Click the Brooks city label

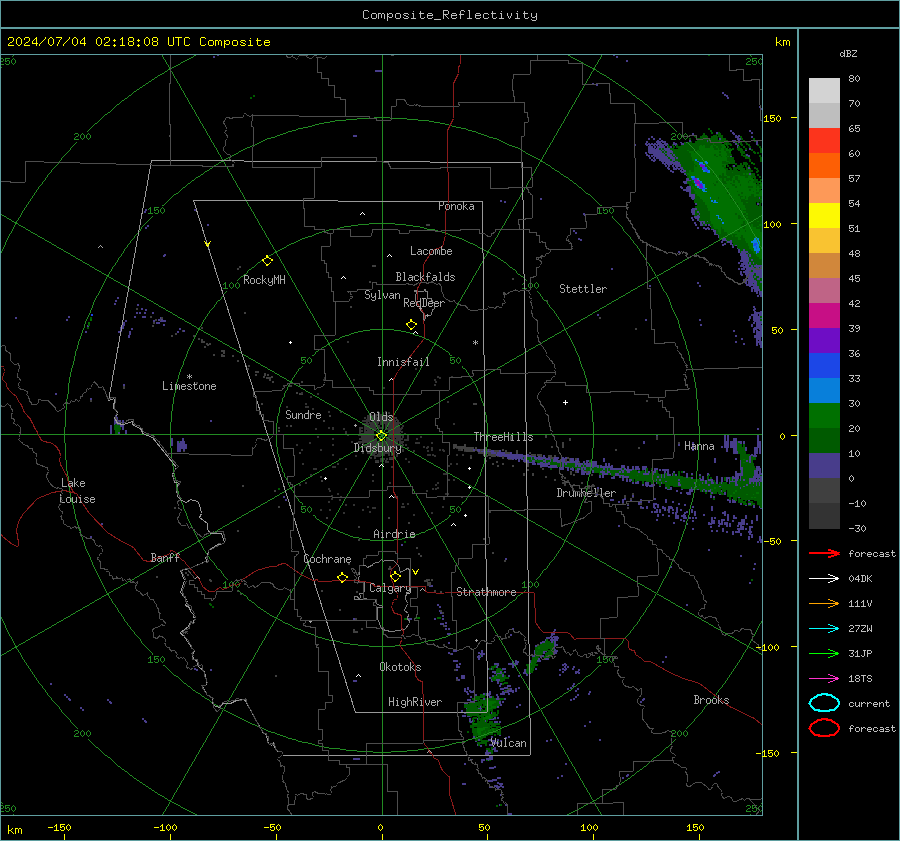pyautogui.click(x=711, y=700)
